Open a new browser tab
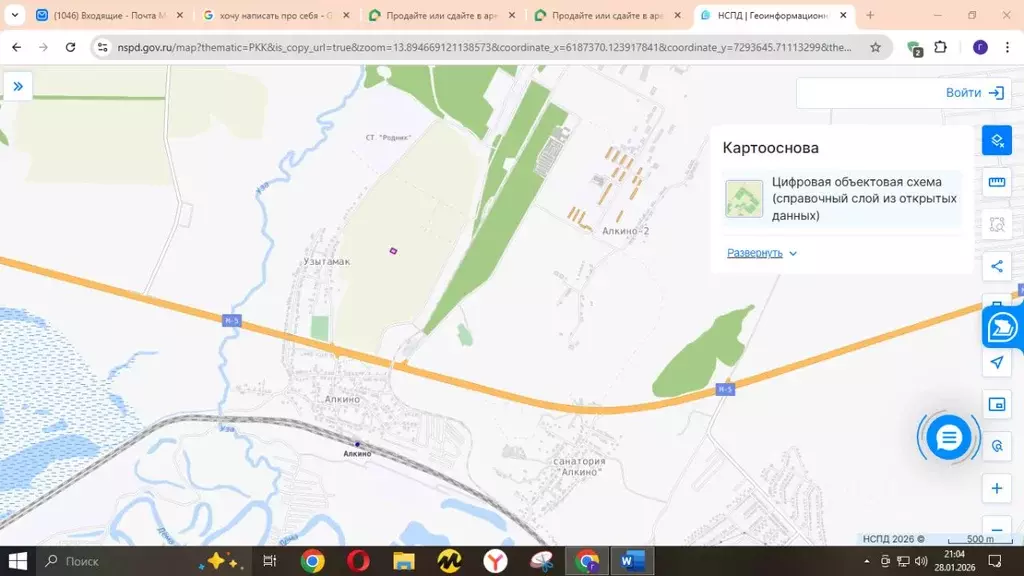This screenshot has width=1024, height=576. pos(870,16)
